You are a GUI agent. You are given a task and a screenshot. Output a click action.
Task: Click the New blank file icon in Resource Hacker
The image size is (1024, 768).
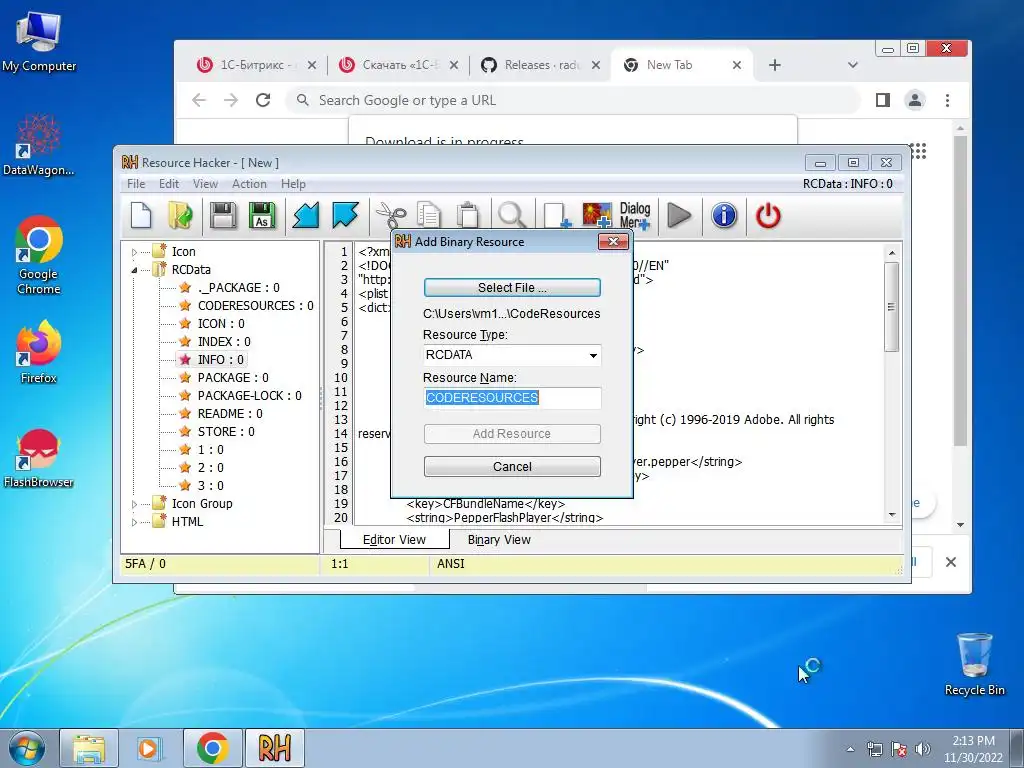(141, 216)
